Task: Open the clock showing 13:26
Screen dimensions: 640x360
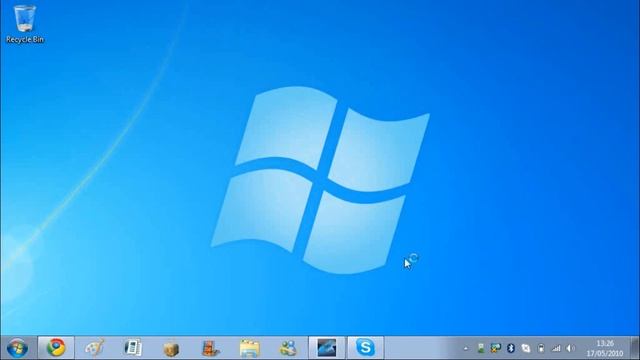Action: pos(605,348)
